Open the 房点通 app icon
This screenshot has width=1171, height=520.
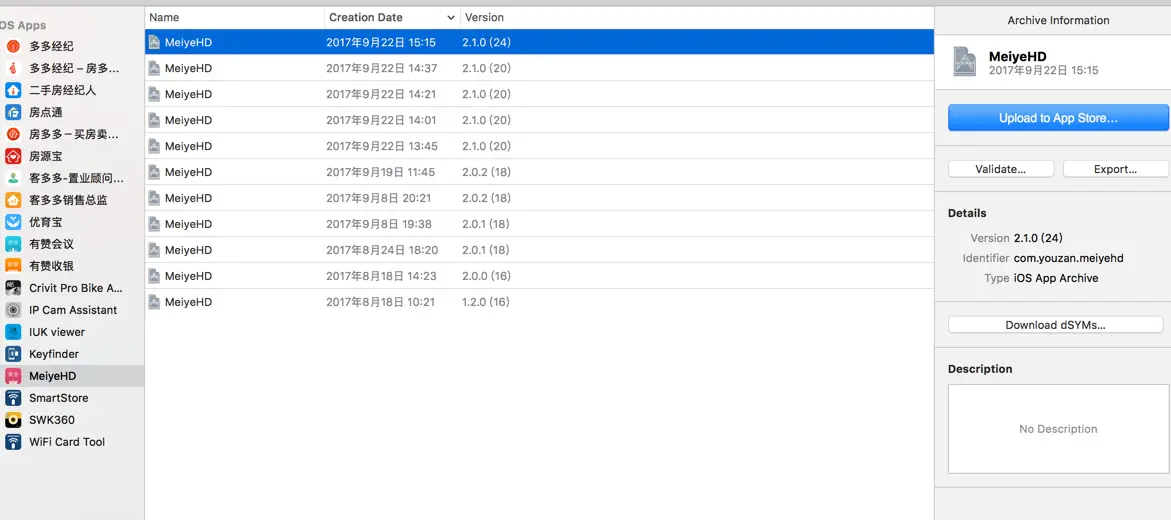click(x=13, y=112)
